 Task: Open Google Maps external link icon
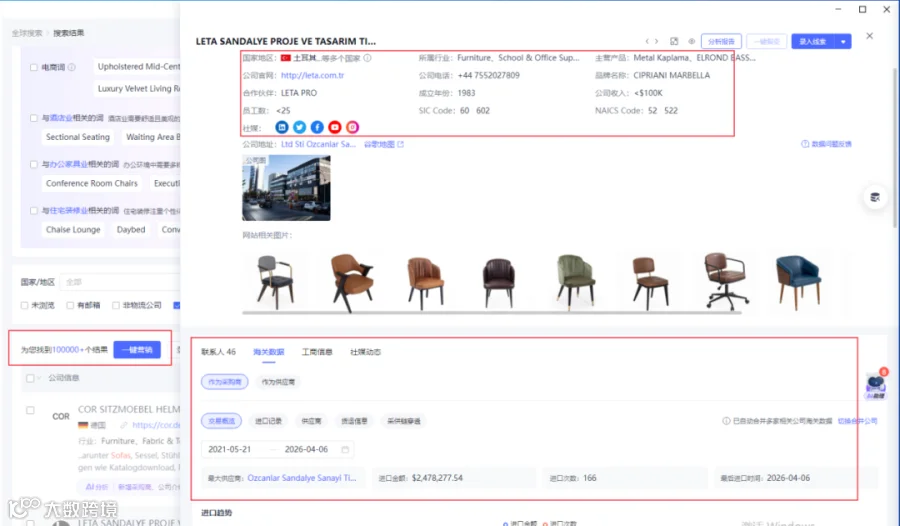(401, 144)
